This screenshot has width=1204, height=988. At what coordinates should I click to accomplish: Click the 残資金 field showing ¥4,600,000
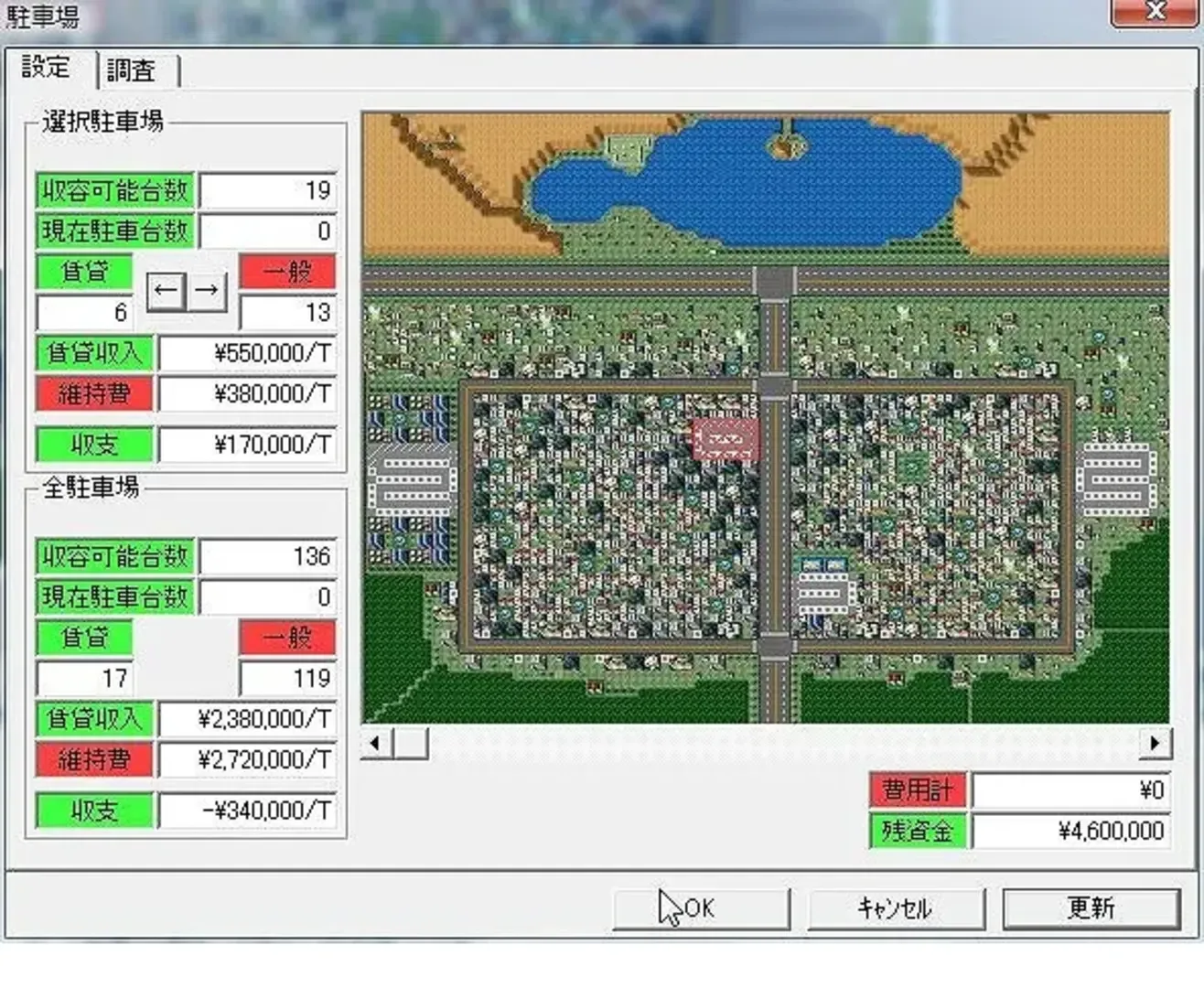click(x=1070, y=831)
